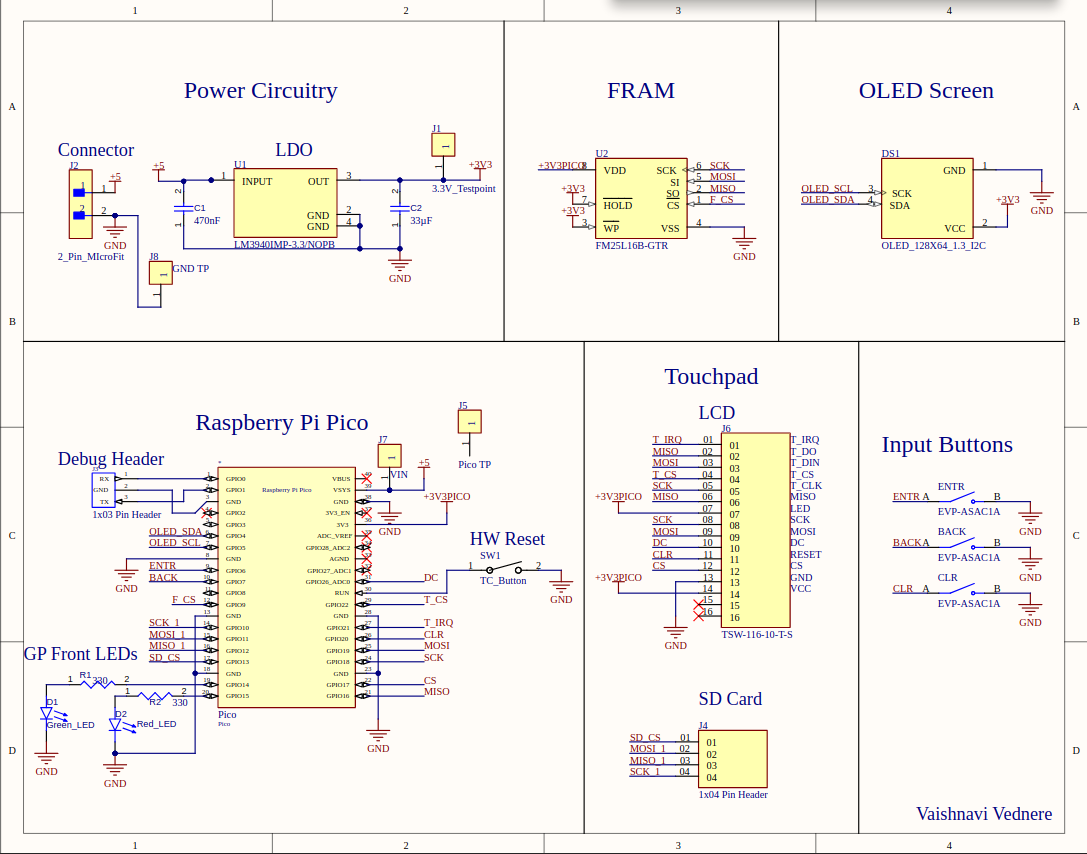Select the J3 1x03 debug pin header
Screen dimensions: 1087x854
coord(103,491)
